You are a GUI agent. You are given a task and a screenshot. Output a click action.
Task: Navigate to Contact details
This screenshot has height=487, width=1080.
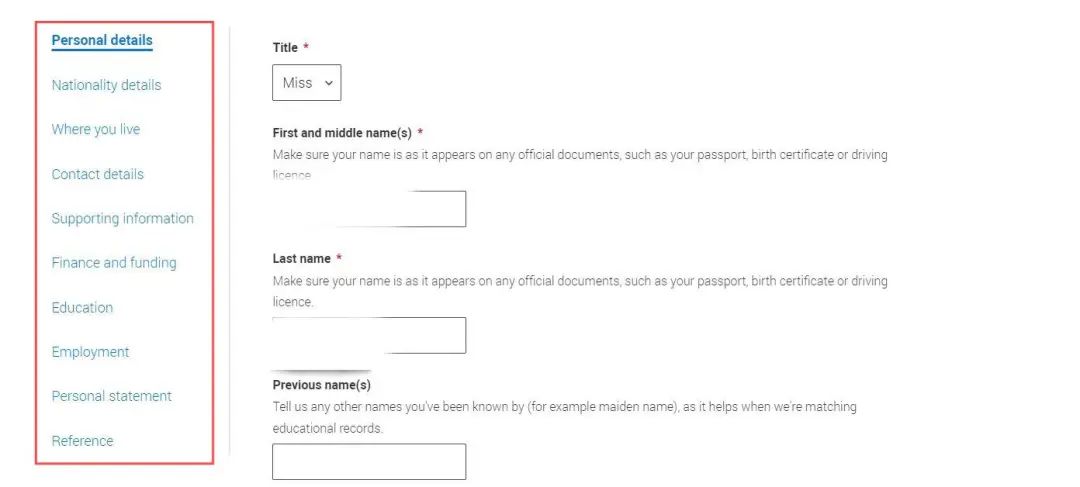point(98,174)
